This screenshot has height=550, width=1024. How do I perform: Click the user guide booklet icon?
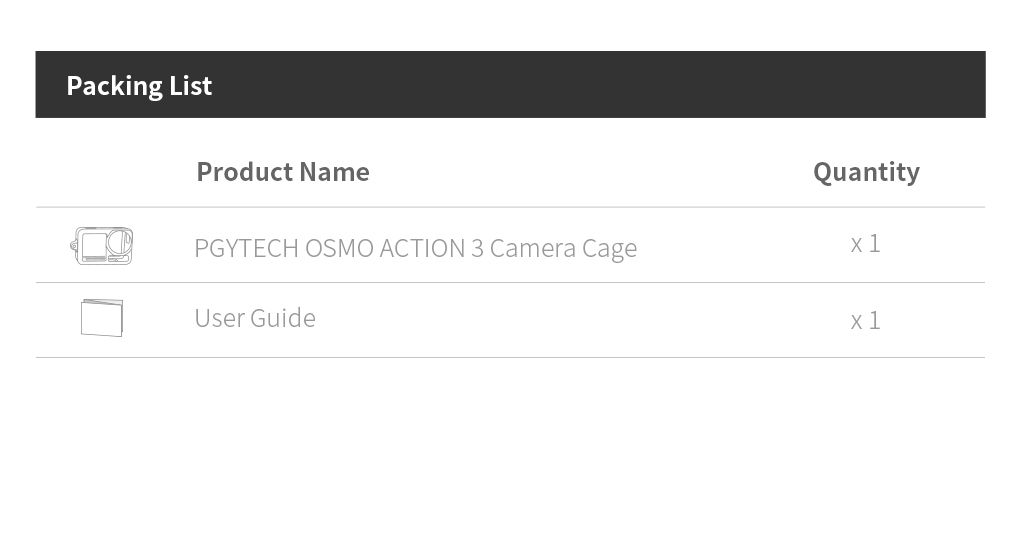[102, 317]
